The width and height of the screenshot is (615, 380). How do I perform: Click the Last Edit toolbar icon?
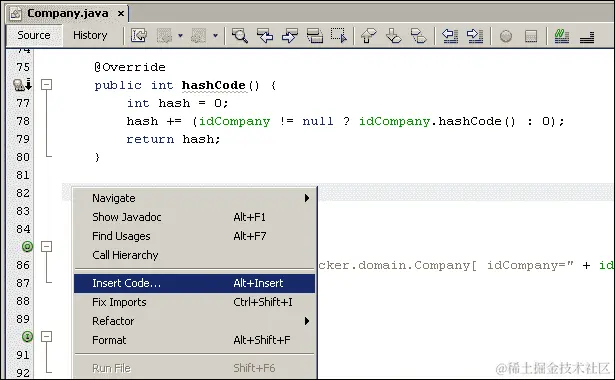tap(138, 36)
